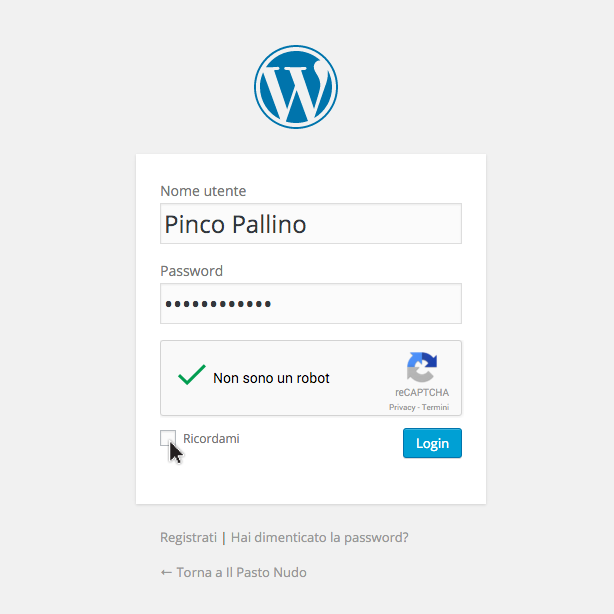The height and width of the screenshot is (614, 614).
Task: Click the word Pallino in username field
Action: pos(269,224)
